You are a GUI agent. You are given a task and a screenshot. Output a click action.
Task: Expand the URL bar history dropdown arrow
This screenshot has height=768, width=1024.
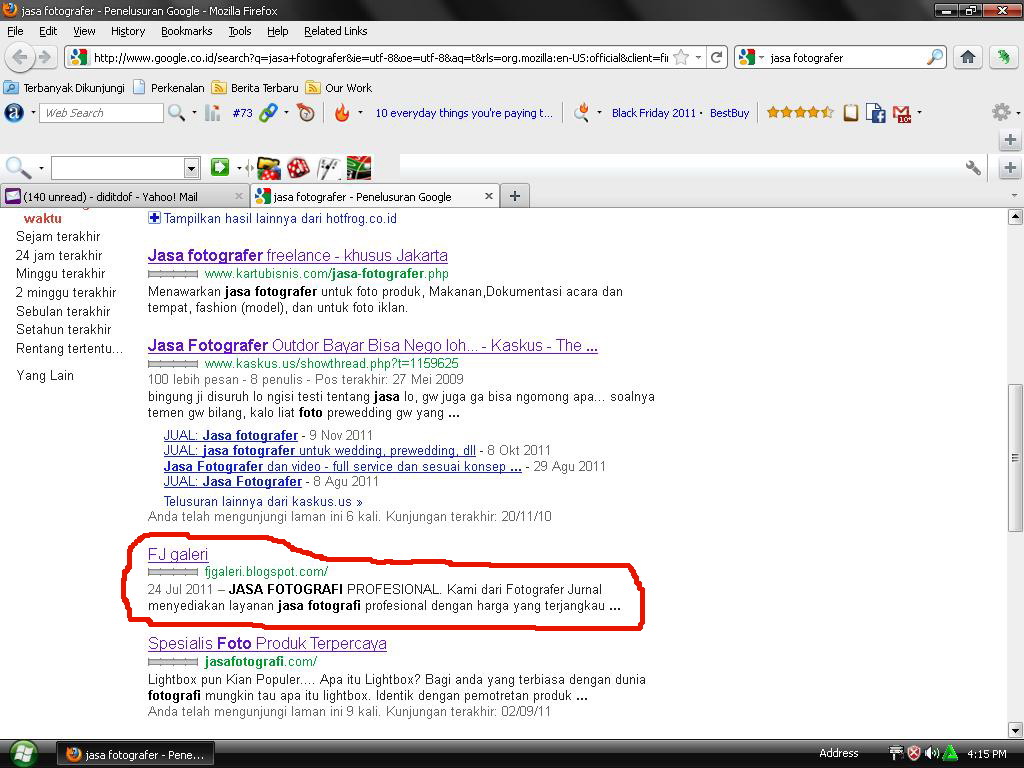tap(698, 57)
